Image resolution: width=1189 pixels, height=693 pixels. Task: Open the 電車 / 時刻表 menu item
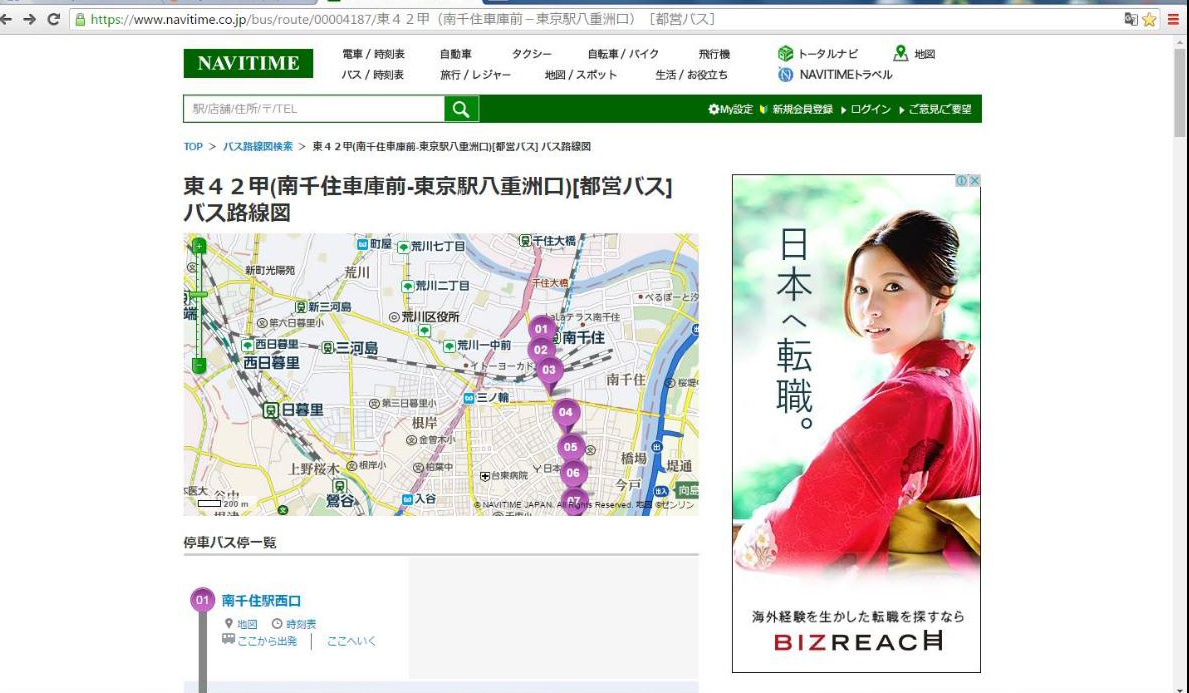(373, 54)
